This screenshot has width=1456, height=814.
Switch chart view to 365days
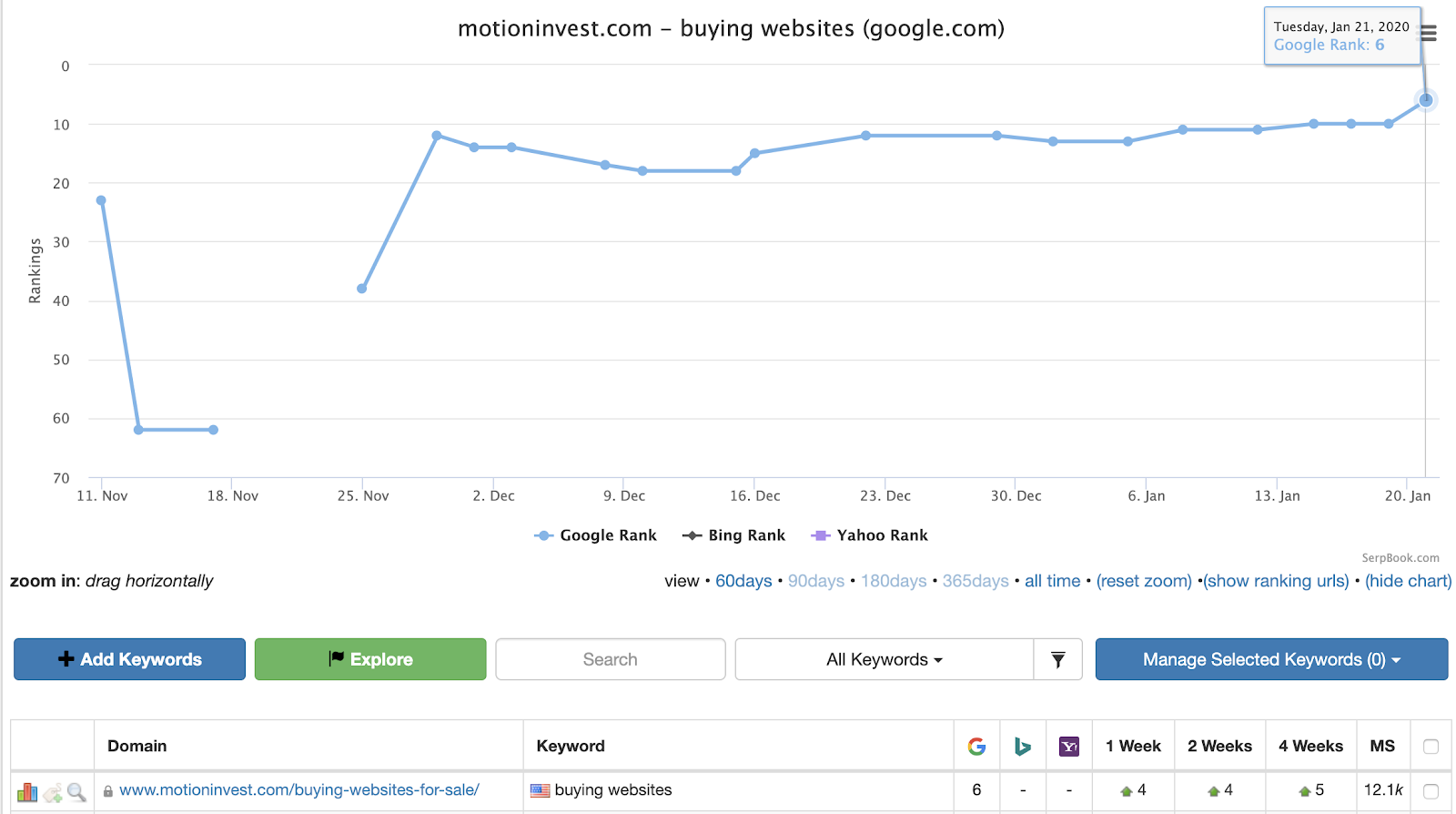click(976, 581)
